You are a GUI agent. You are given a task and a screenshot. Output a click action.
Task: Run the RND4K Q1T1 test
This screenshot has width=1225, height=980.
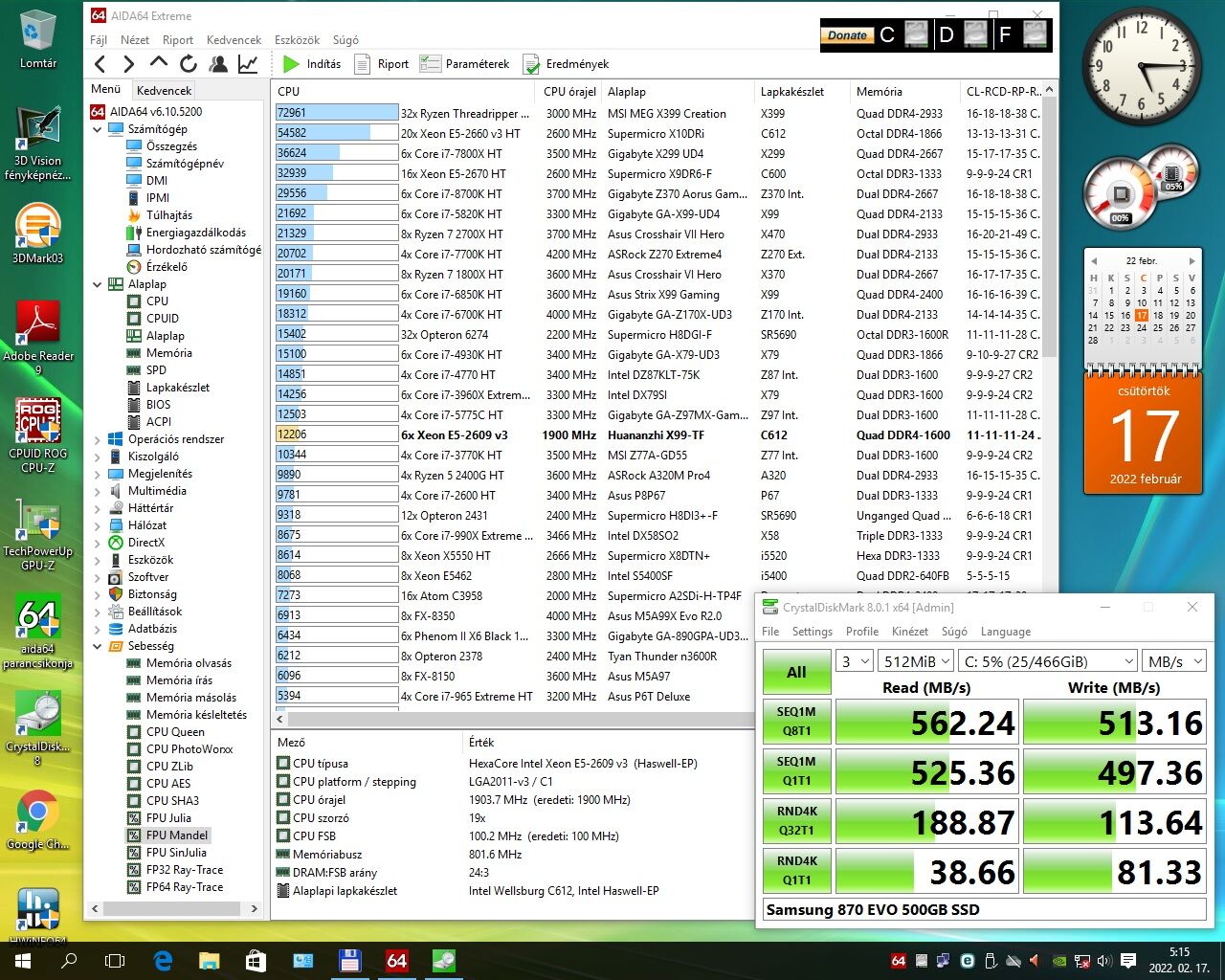pos(796,871)
